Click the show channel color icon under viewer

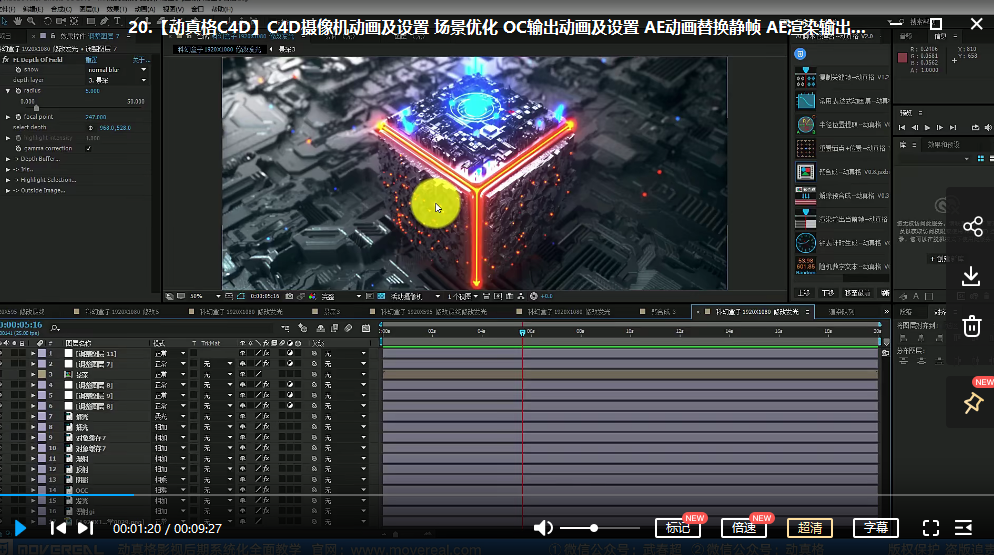click(x=312, y=296)
